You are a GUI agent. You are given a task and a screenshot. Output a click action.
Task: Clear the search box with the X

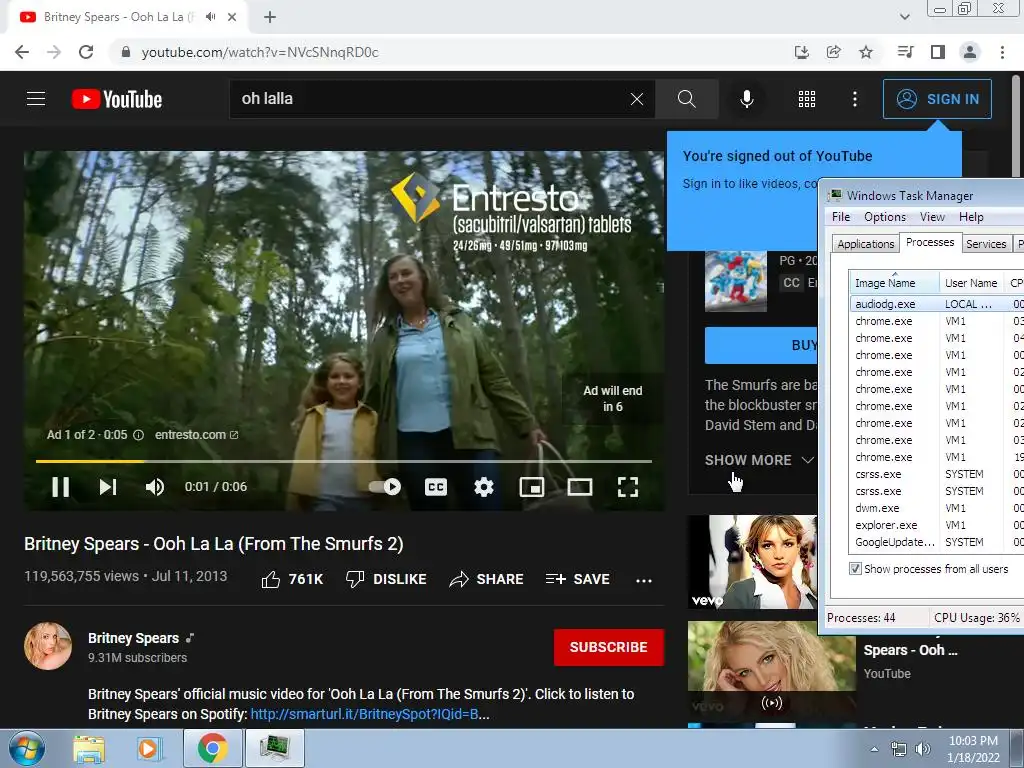pos(637,99)
